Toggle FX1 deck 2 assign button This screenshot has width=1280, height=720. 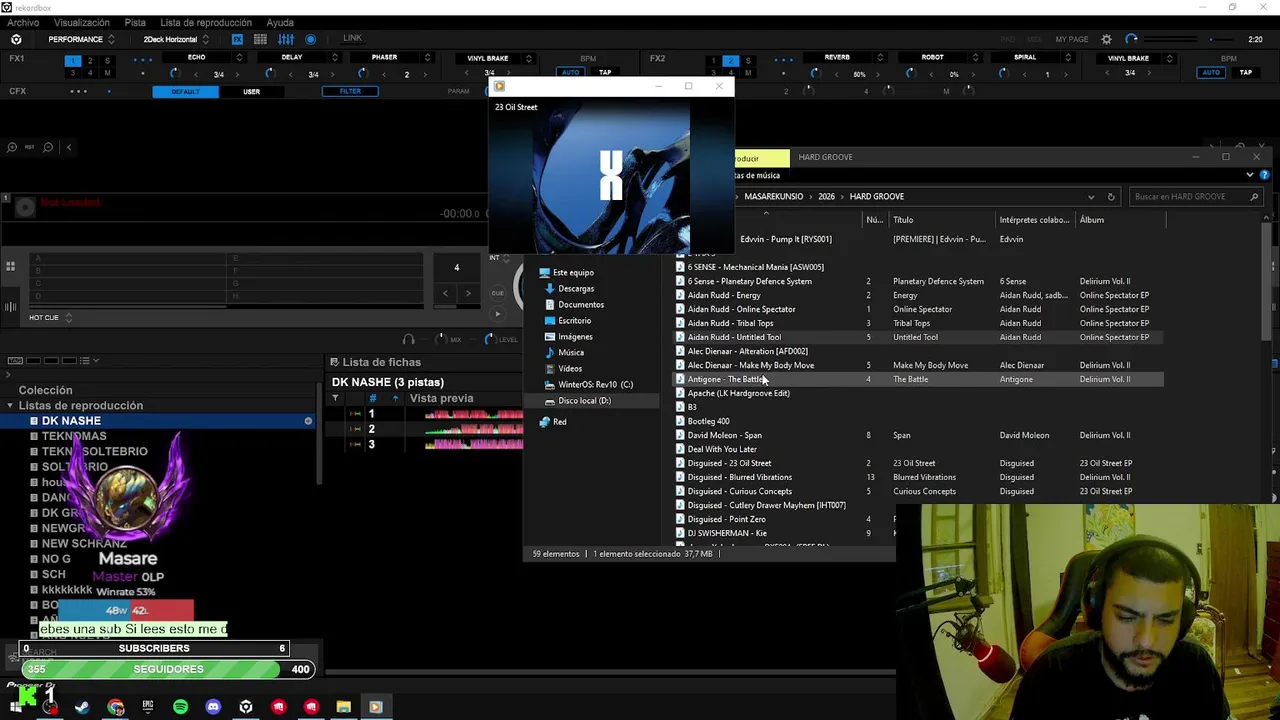(90, 61)
